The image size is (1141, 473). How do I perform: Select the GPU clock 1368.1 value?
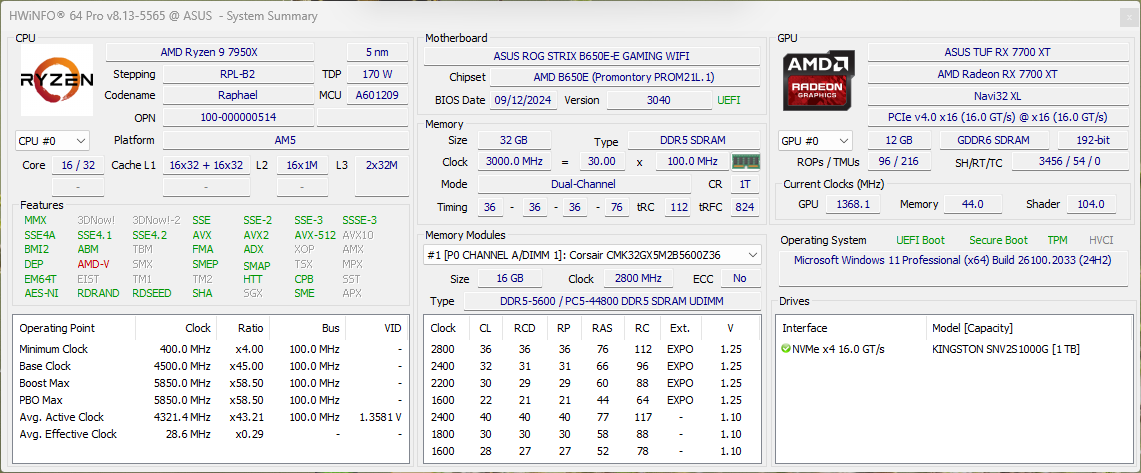pos(854,204)
